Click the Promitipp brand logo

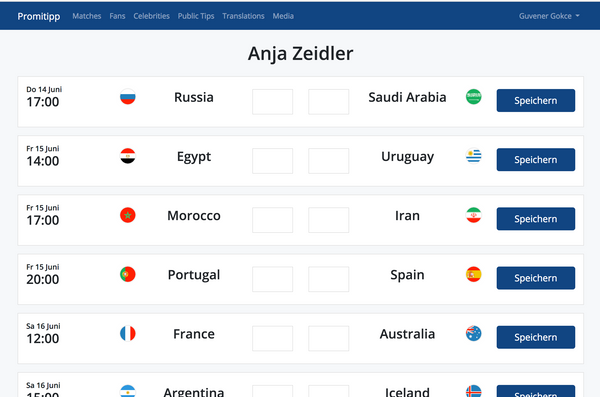pos(39,16)
